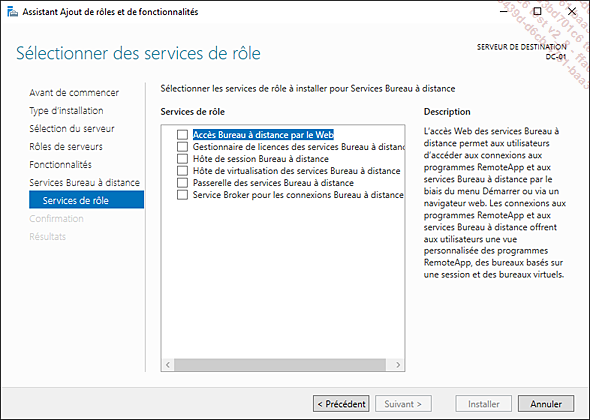
Task: Click the left arrow of horizontal scrollbar
Action: click(168, 365)
